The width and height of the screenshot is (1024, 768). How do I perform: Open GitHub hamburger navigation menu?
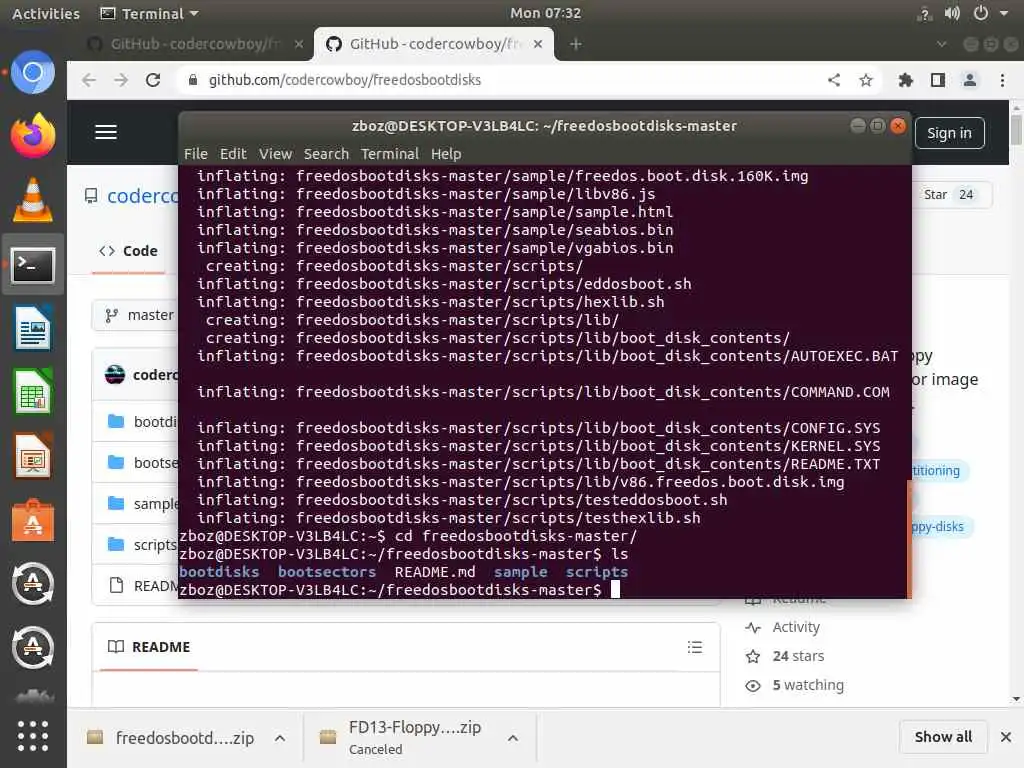click(106, 132)
